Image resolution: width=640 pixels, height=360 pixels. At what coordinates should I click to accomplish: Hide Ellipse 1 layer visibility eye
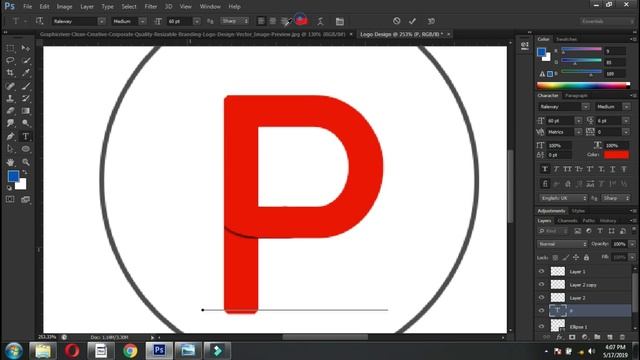[x=542, y=326]
